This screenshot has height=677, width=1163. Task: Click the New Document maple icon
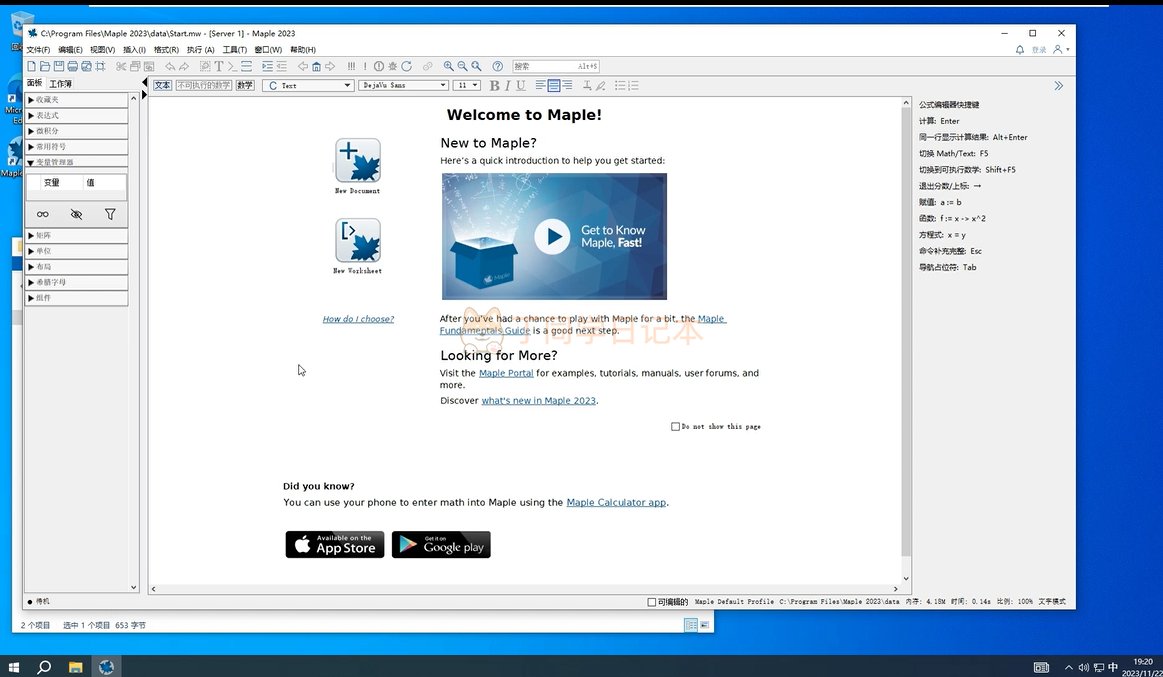[357, 160]
